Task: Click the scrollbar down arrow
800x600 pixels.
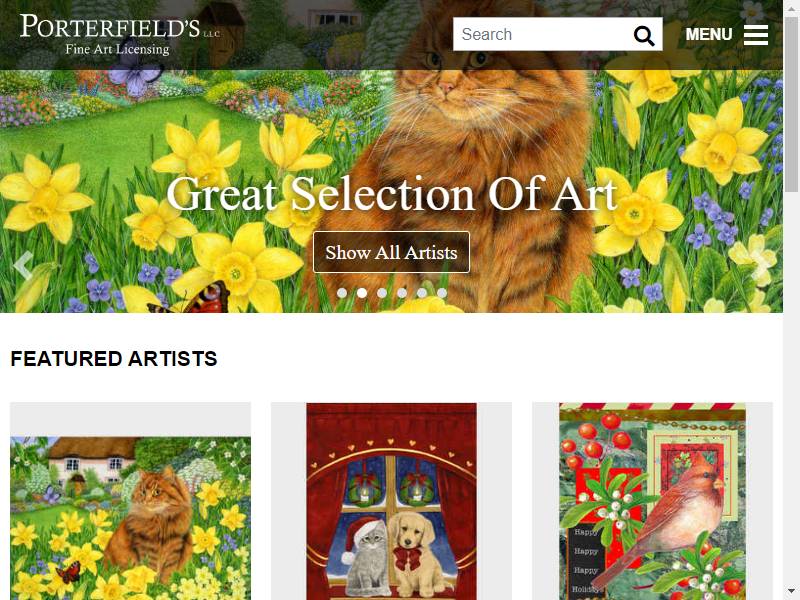Action: [791, 592]
